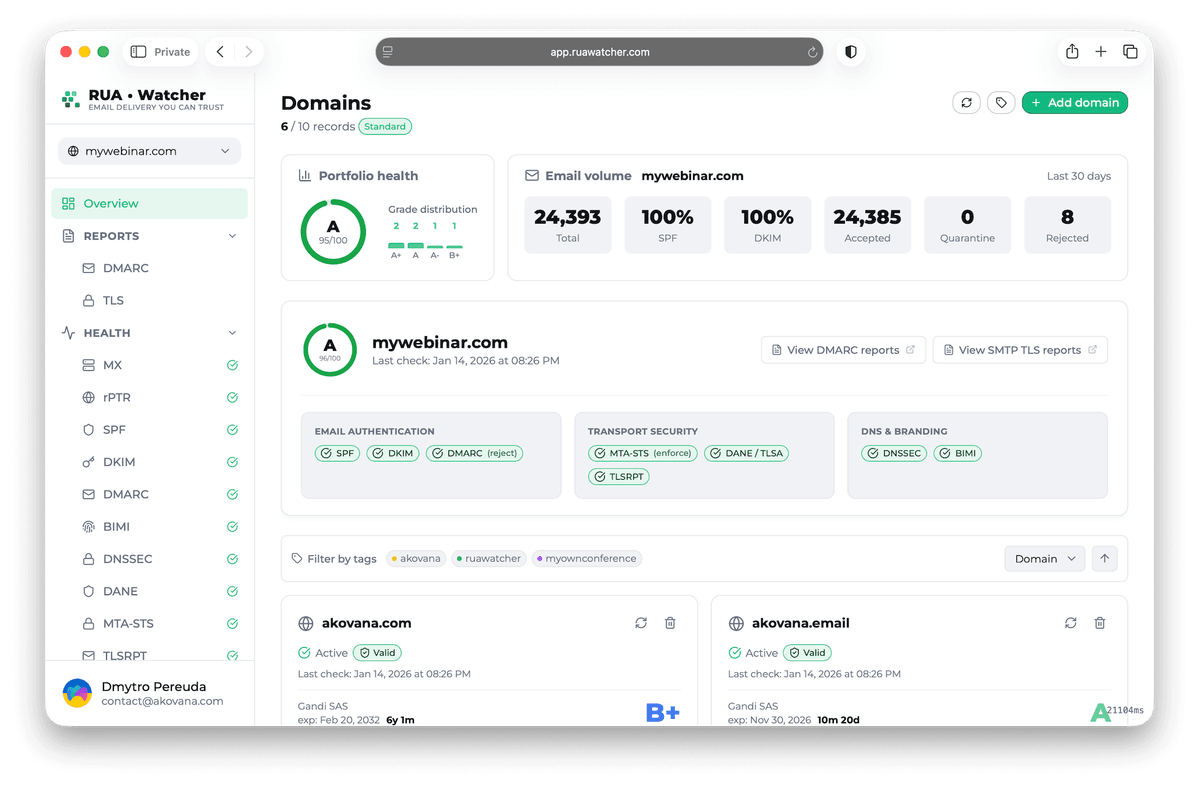
Task: Open View SMTP TLS reports
Action: (x=1020, y=349)
